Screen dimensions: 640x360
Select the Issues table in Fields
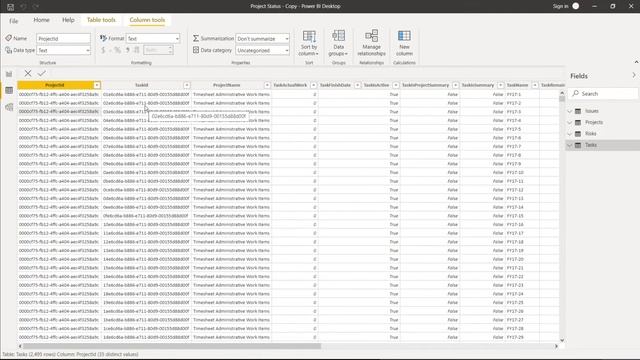coord(591,111)
